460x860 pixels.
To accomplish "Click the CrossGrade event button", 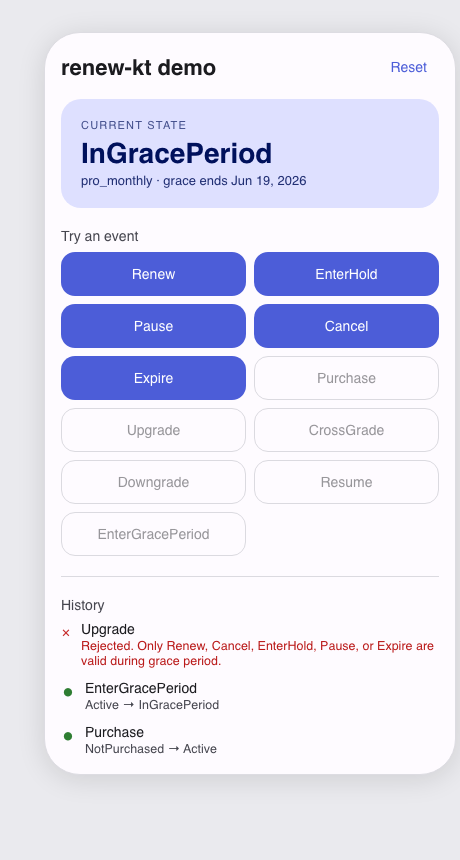I will click(347, 431).
